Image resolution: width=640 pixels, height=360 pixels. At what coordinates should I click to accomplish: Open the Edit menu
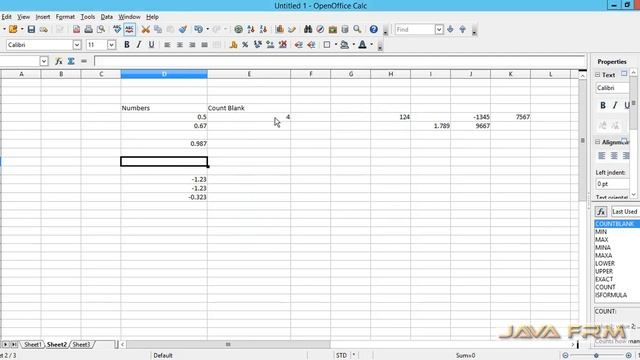tap(6, 17)
